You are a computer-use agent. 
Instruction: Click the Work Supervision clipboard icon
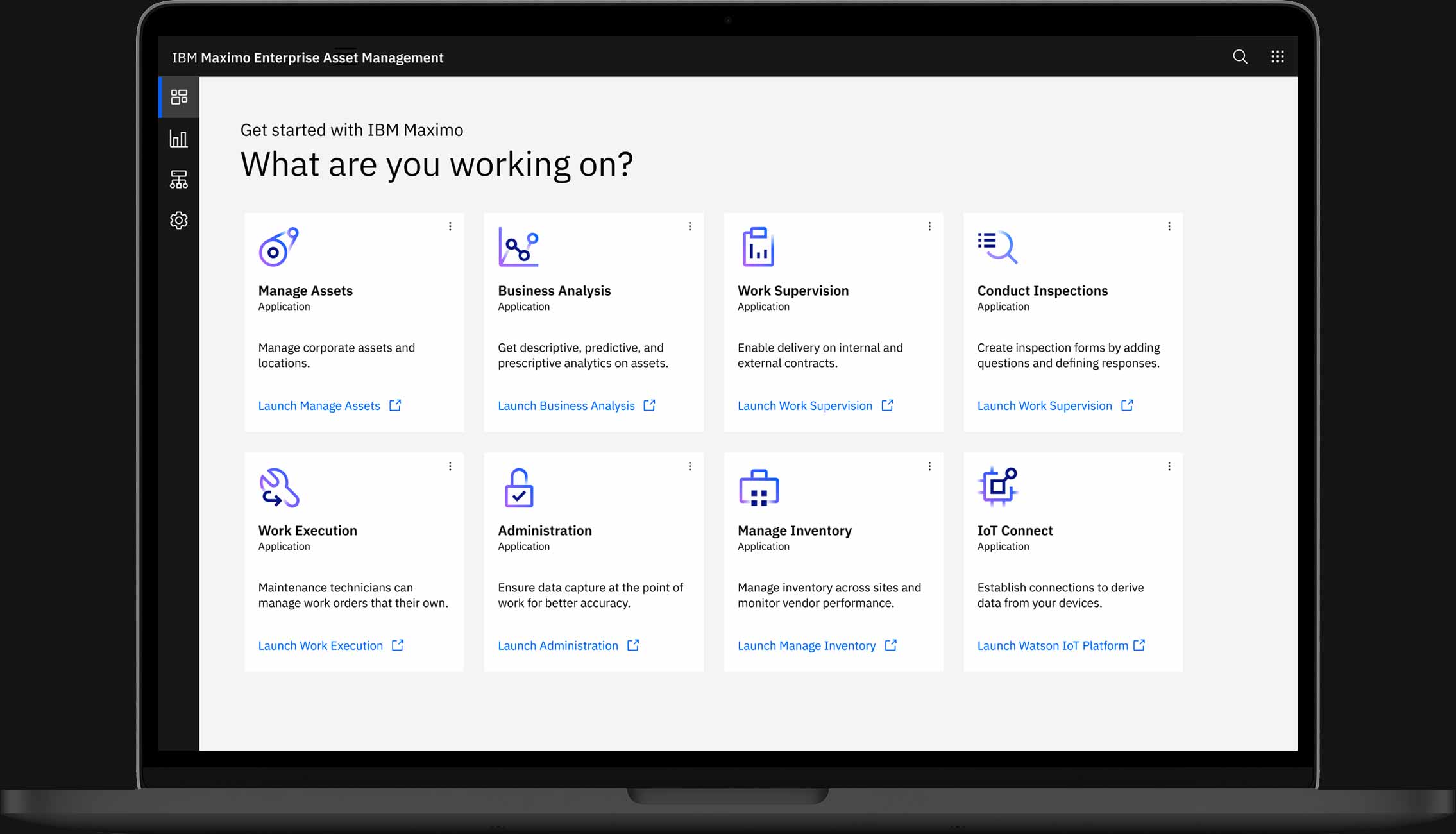point(758,247)
